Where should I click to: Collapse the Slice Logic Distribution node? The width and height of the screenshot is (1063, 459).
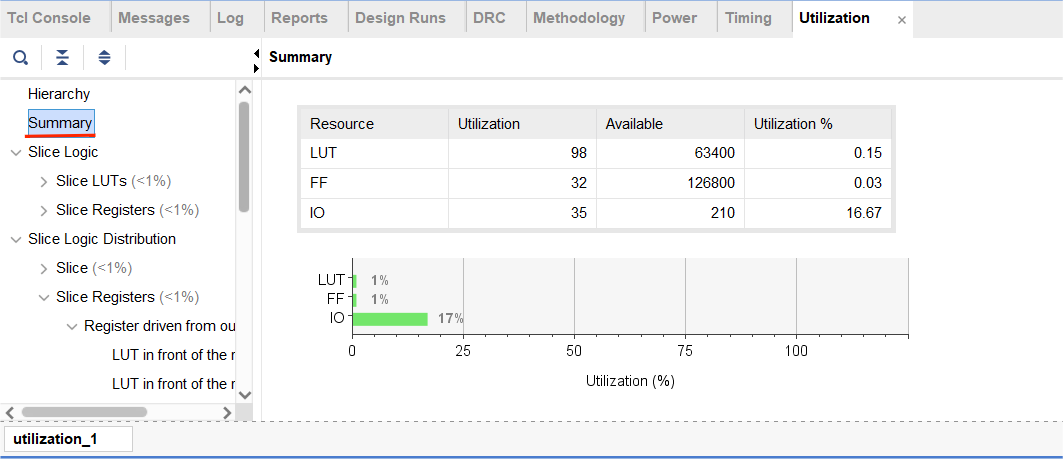coord(16,240)
